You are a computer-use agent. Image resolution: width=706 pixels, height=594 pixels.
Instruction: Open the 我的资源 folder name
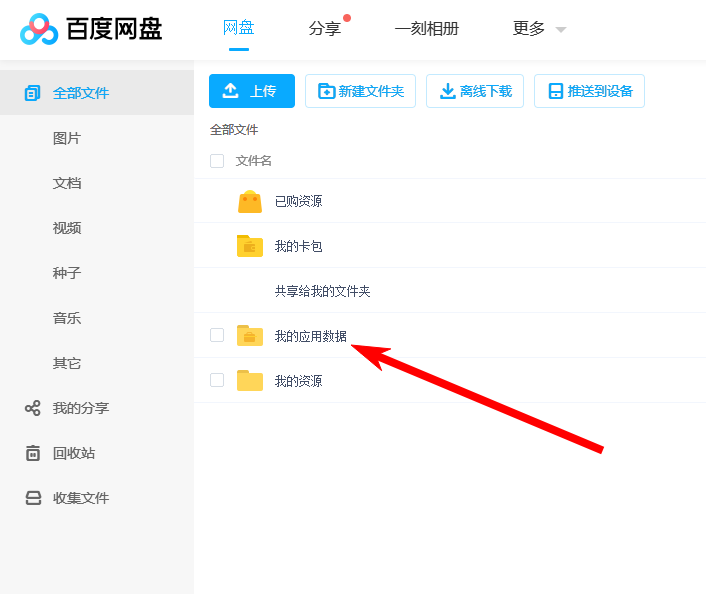299,381
